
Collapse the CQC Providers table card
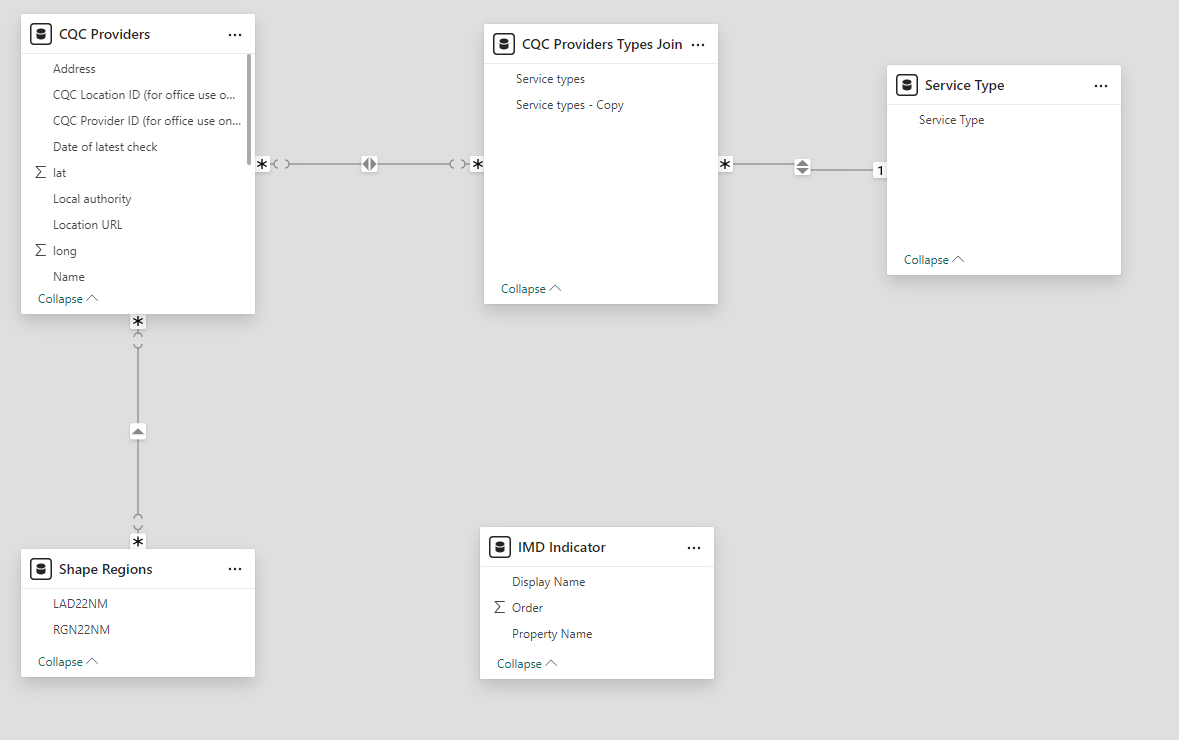point(68,299)
